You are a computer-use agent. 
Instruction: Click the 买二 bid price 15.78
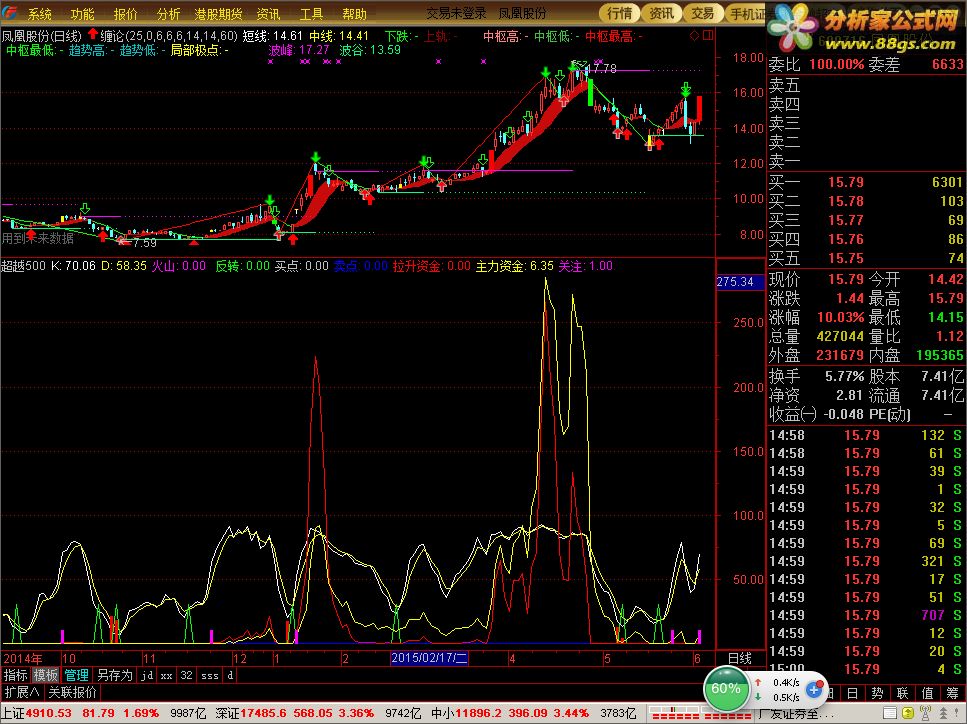(846, 201)
